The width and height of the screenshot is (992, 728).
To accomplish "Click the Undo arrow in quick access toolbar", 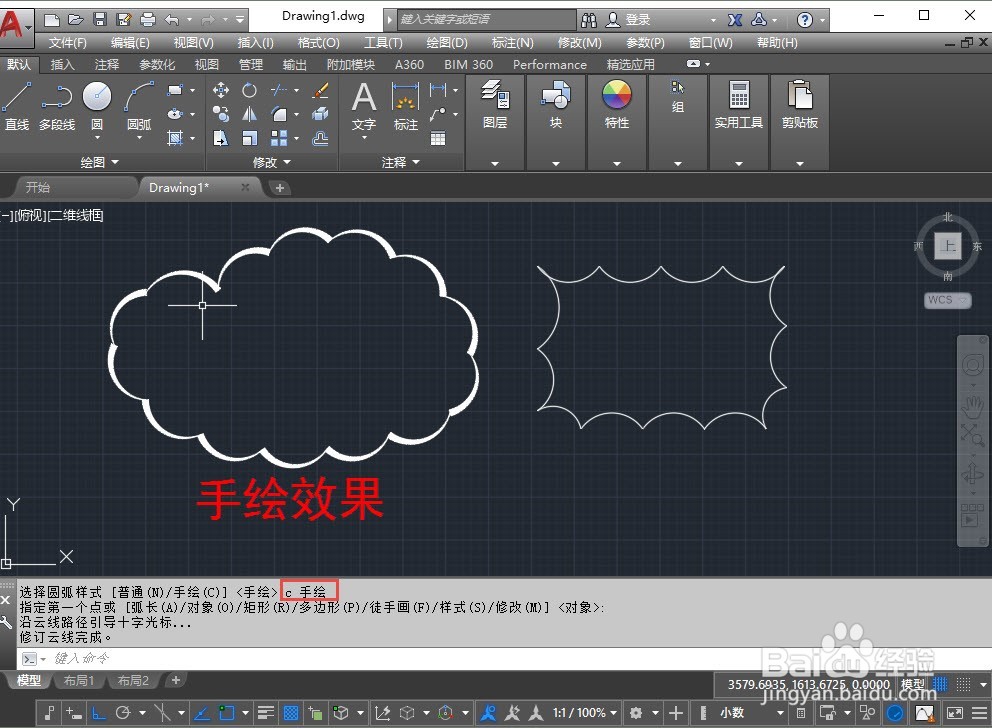I will point(171,20).
